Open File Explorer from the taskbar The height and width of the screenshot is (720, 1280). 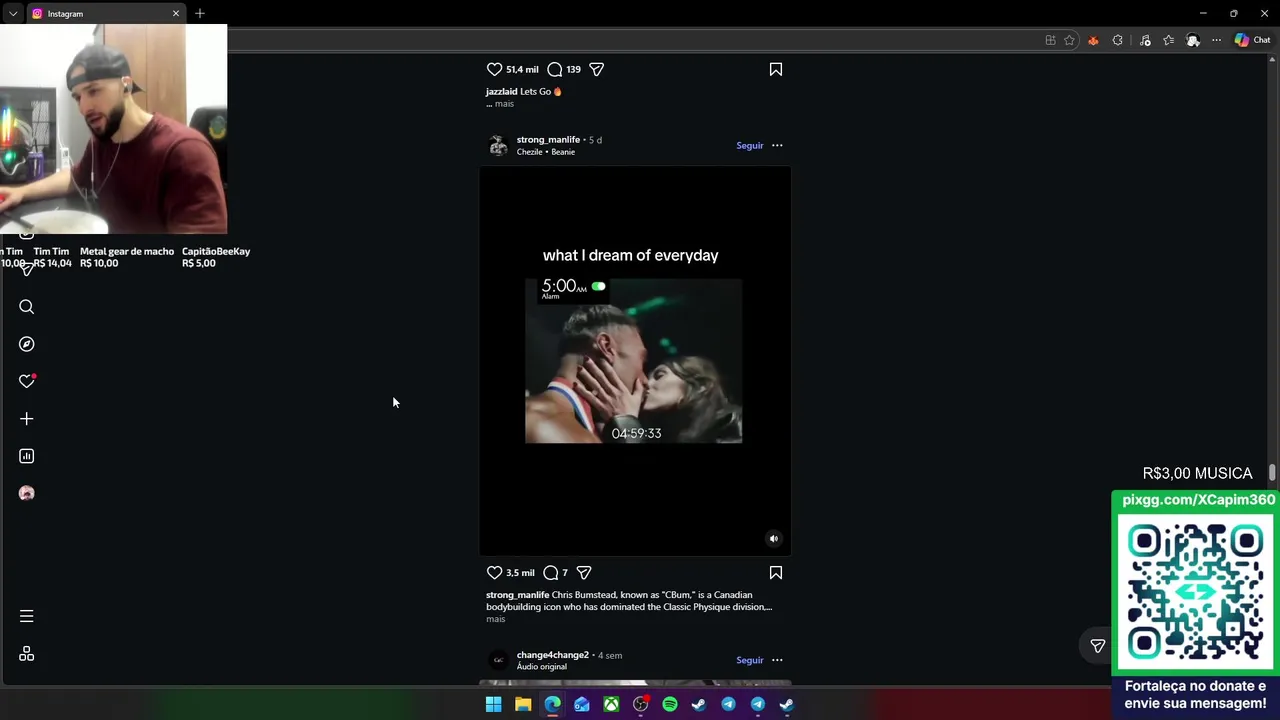(x=523, y=705)
